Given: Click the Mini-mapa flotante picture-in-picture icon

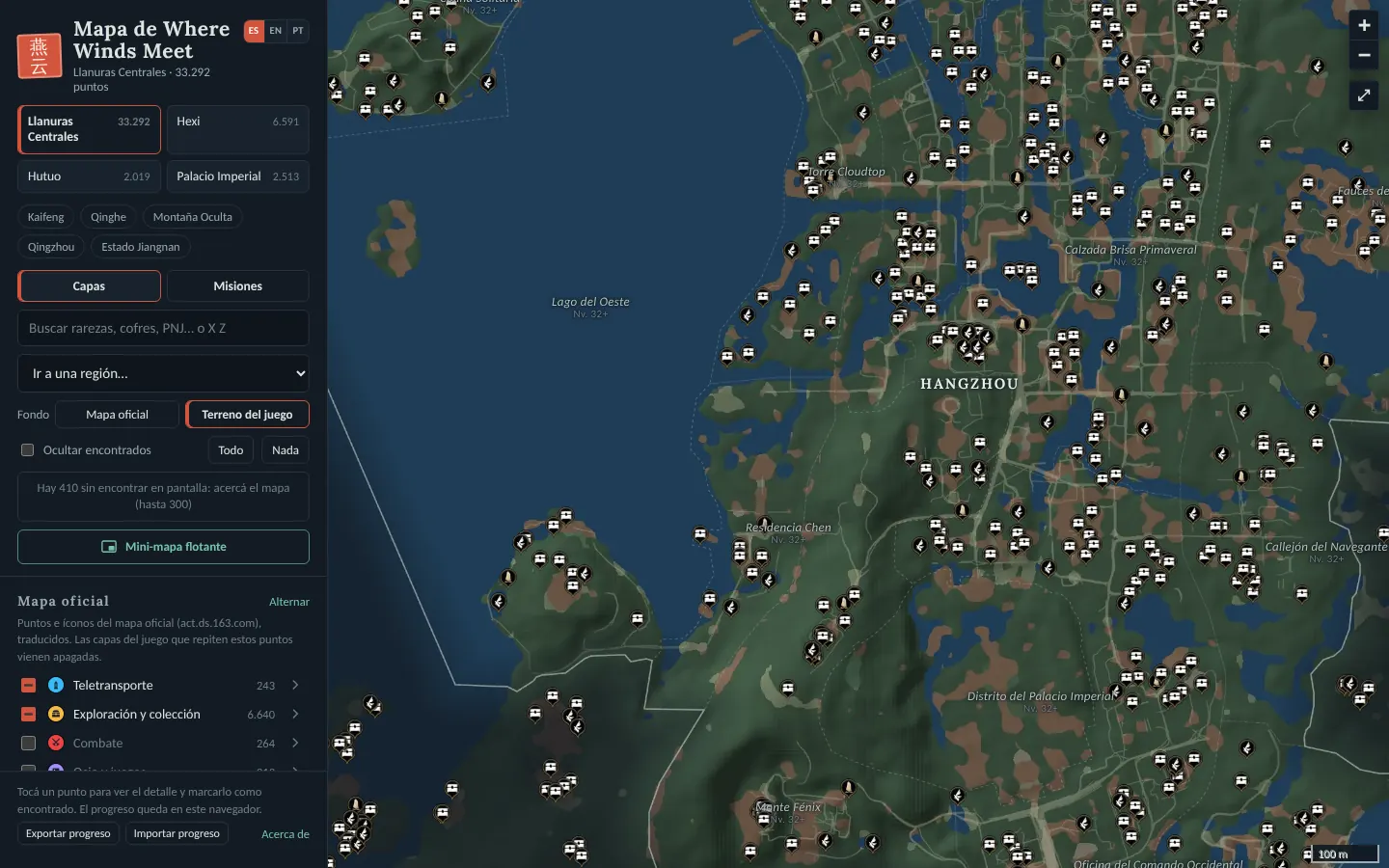Looking at the screenshot, I should click(109, 547).
